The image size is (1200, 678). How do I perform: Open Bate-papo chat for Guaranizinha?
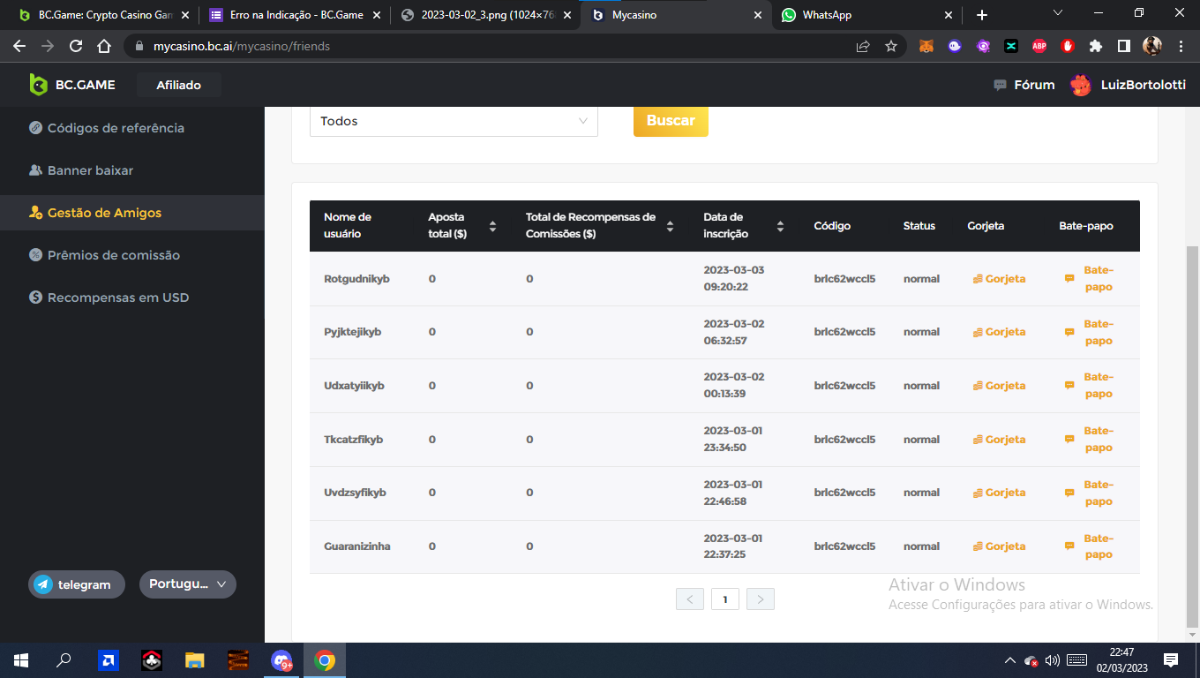point(1097,546)
